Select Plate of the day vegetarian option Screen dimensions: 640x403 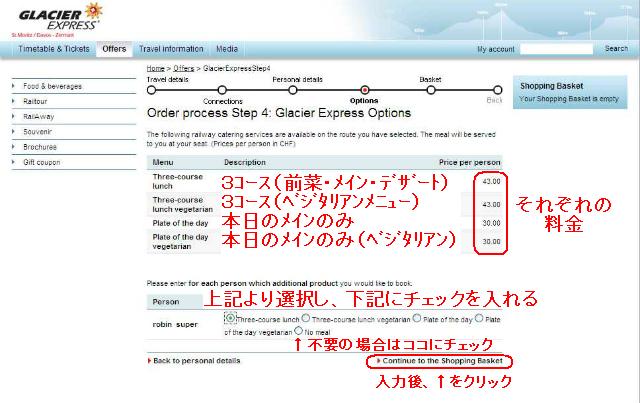pos(479,318)
